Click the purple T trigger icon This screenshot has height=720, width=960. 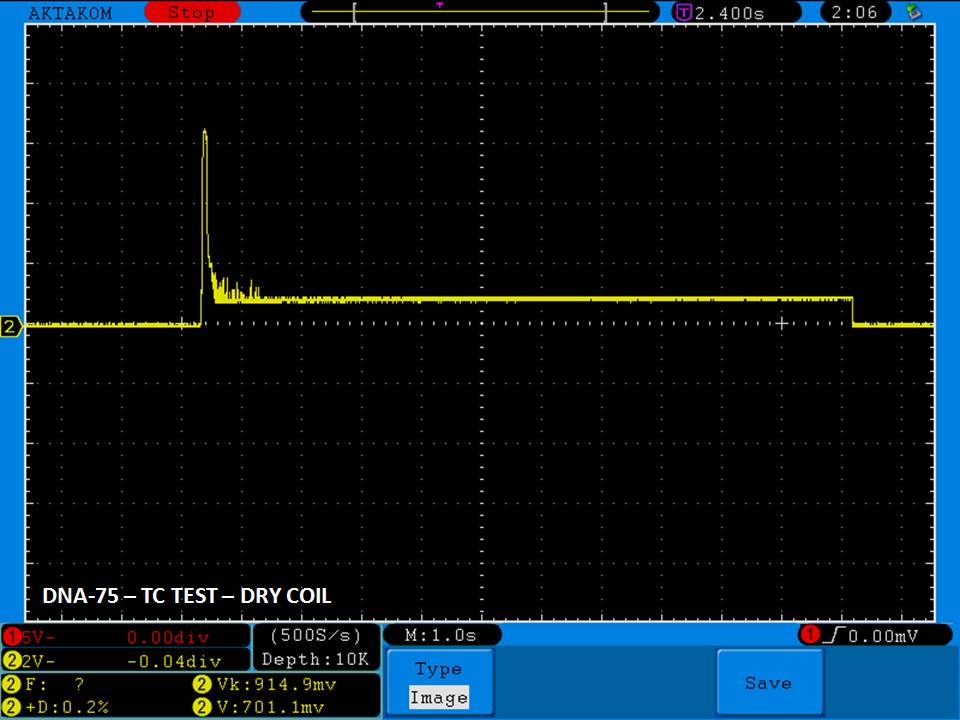pyautogui.click(x=683, y=12)
